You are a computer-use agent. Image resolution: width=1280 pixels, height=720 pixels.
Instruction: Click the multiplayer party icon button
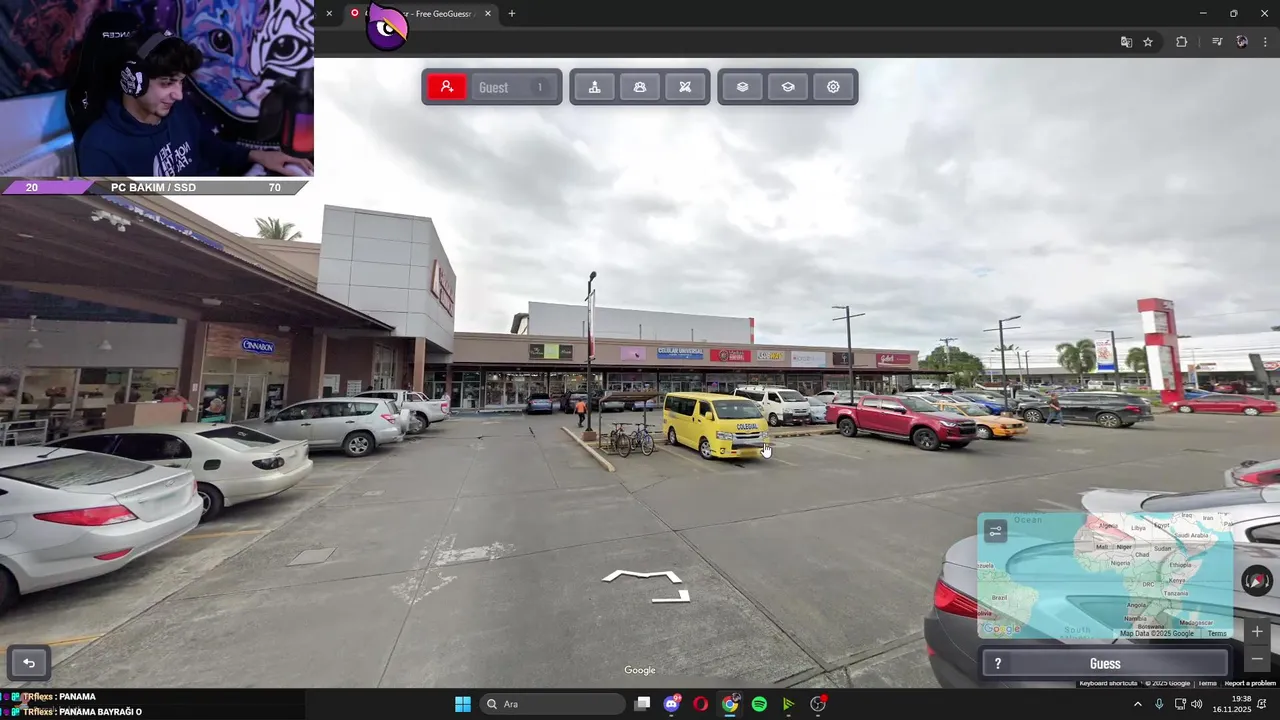640,87
